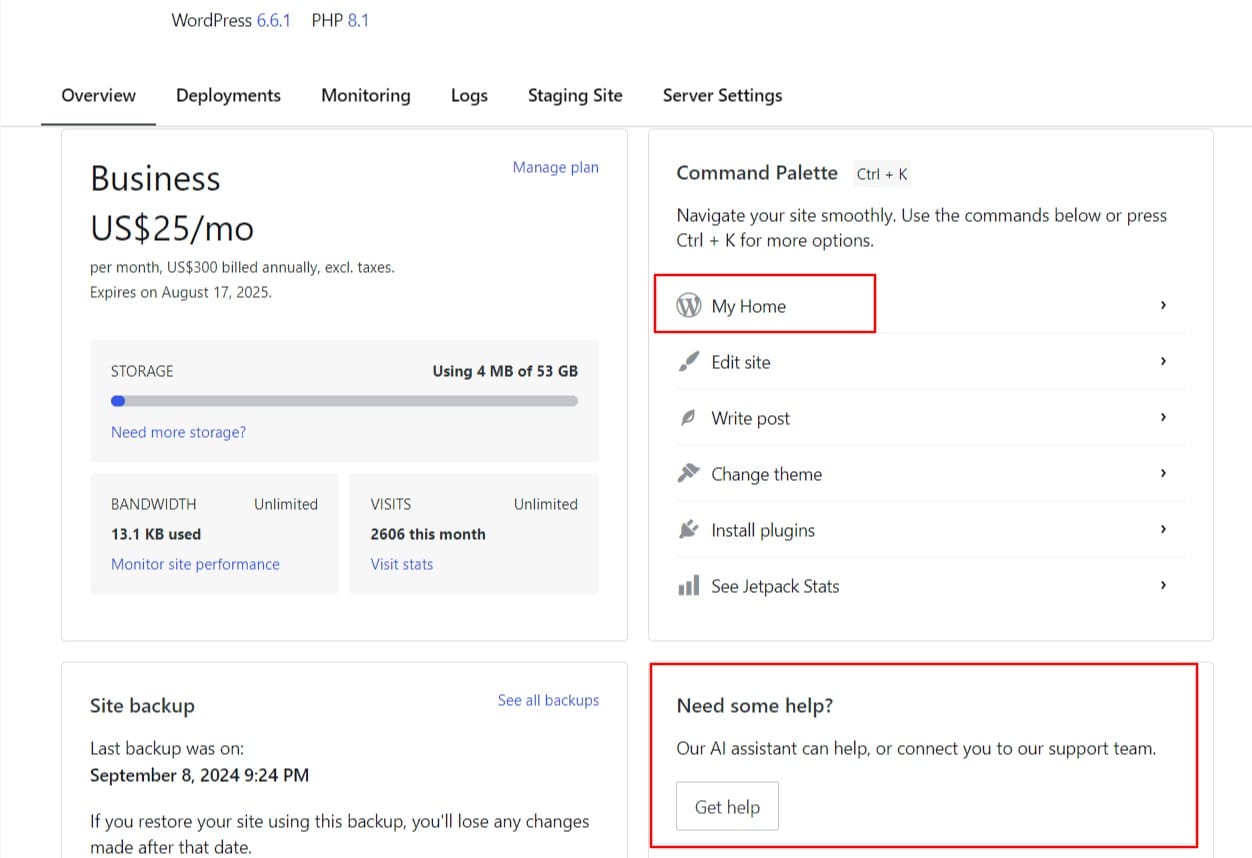Open the See all backups link

548,700
